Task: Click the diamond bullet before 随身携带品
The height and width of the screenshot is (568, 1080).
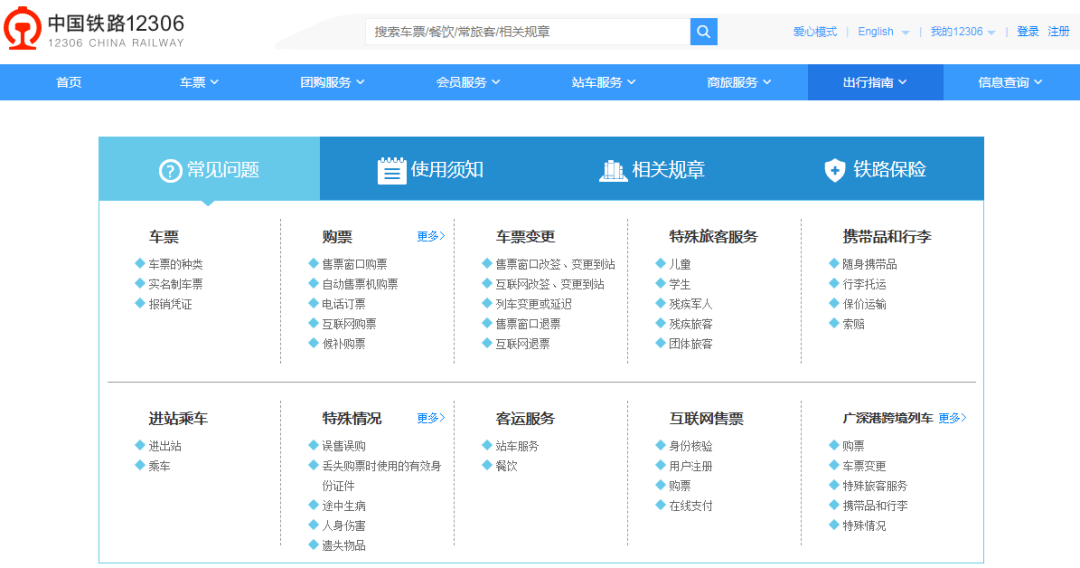Action: (x=834, y=264)
